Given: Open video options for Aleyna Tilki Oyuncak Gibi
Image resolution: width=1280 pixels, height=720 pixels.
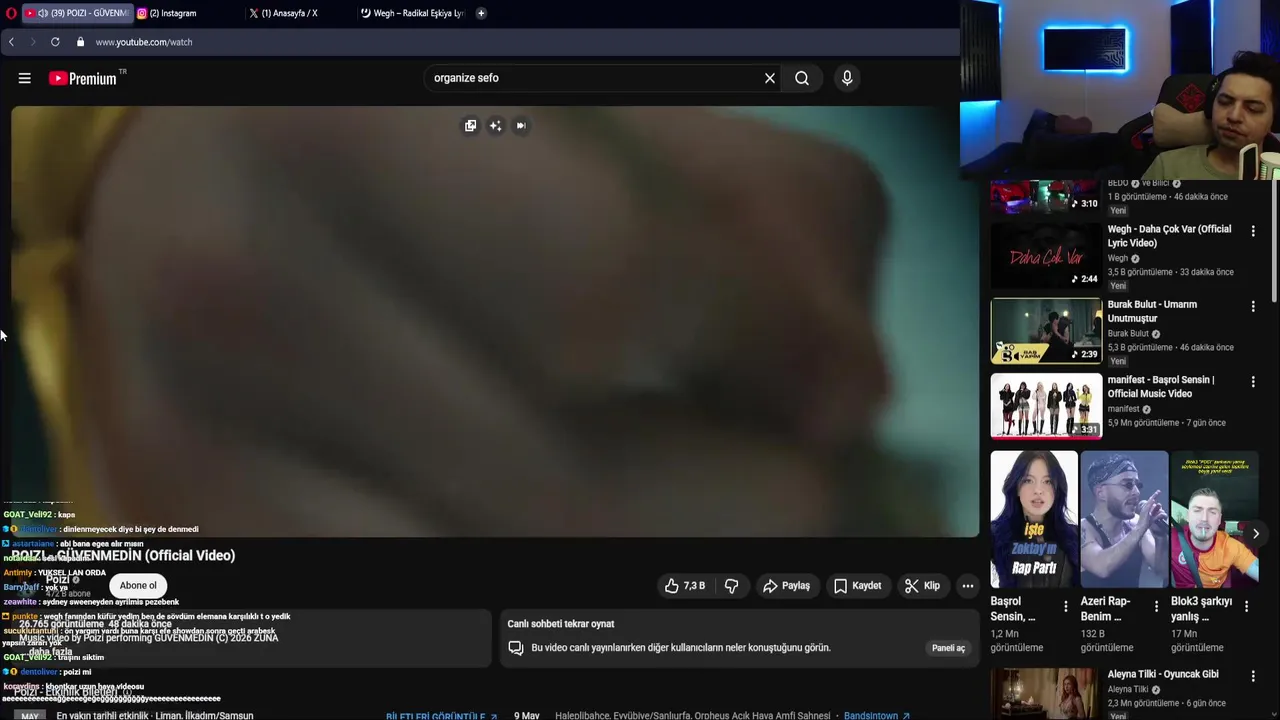Looking at the screenshot, I should point(1253,677).
